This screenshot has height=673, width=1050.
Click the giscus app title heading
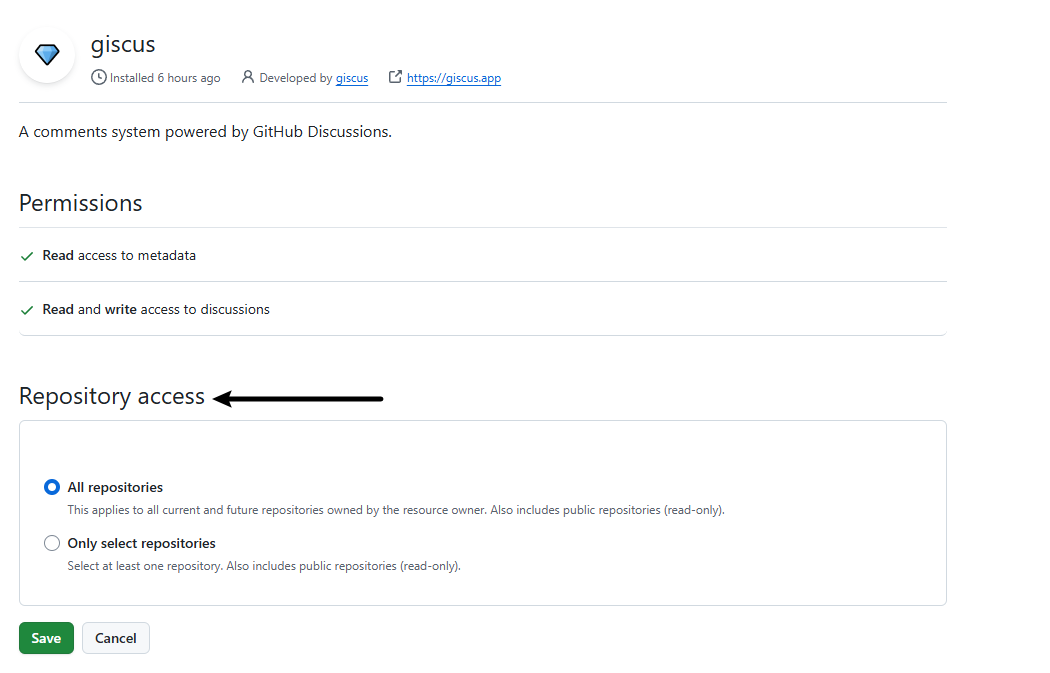pyautogui.click(x=123, y=45)
